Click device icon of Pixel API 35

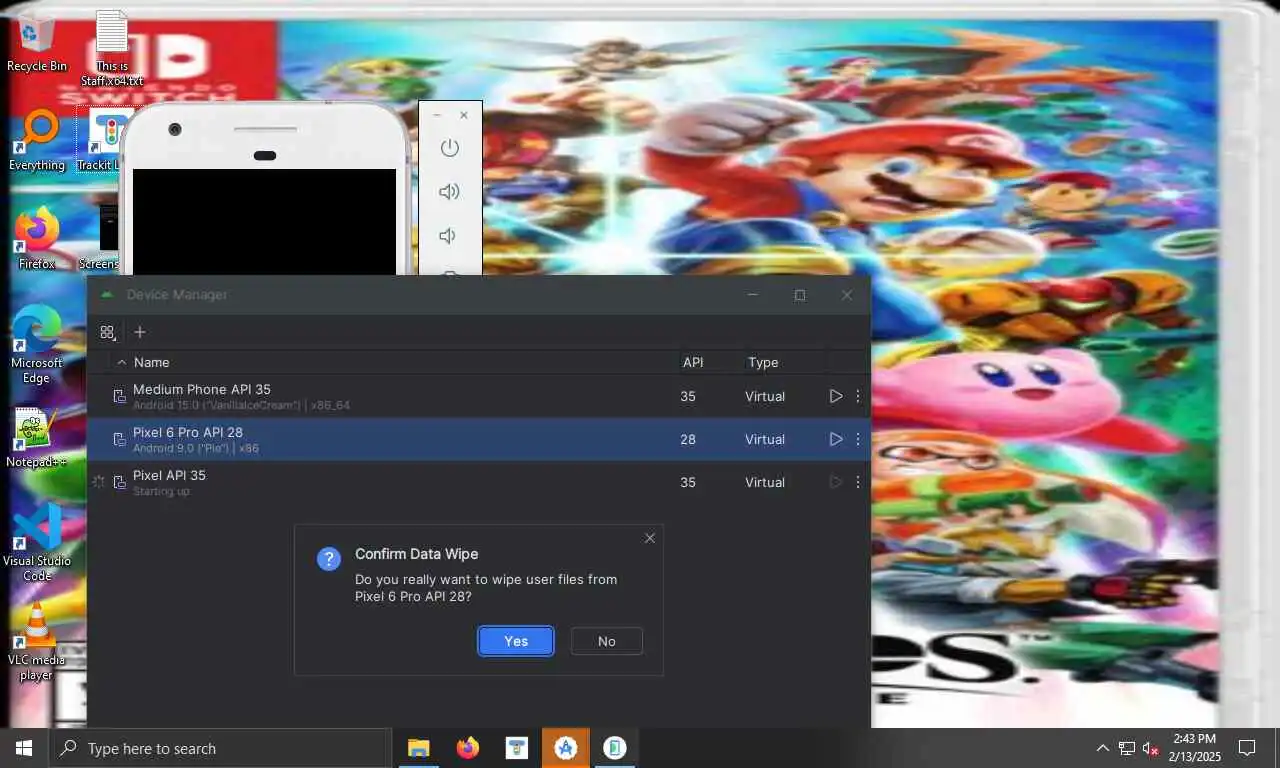pos(120,483)
